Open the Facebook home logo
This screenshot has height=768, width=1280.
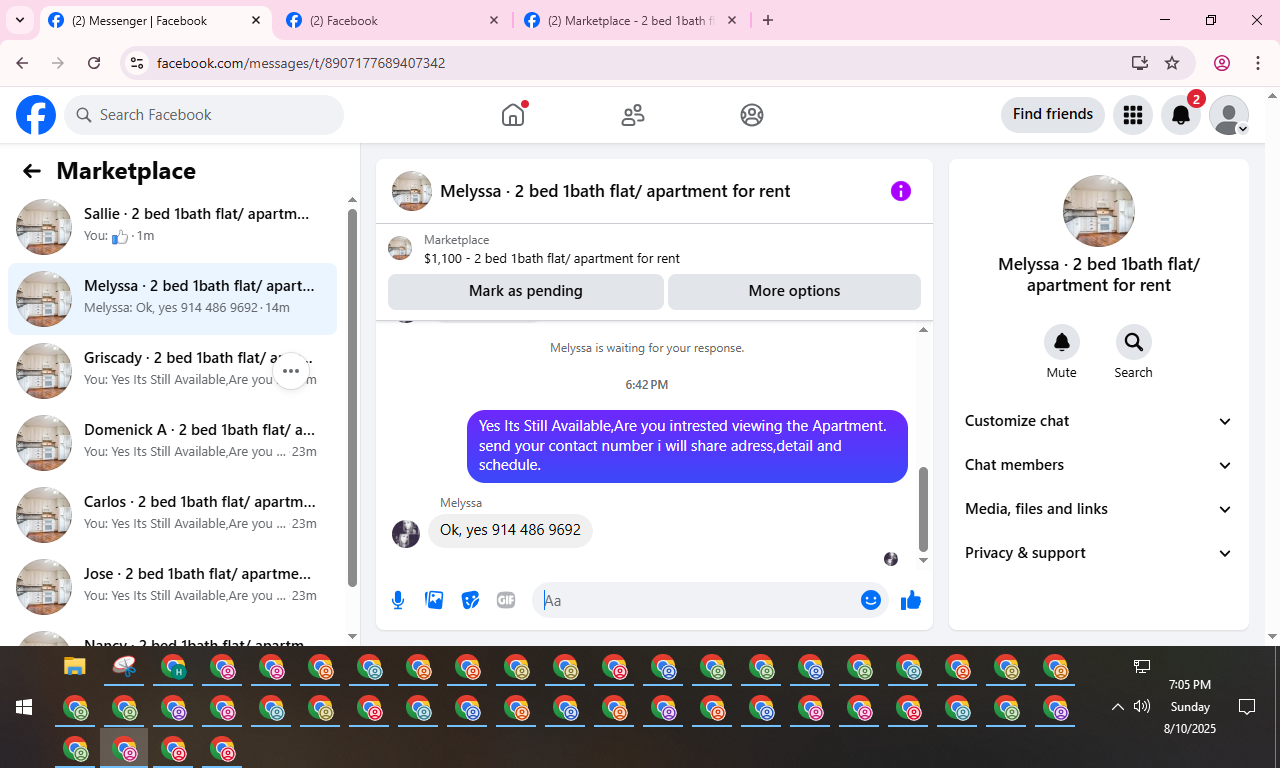tap(36, 115)
